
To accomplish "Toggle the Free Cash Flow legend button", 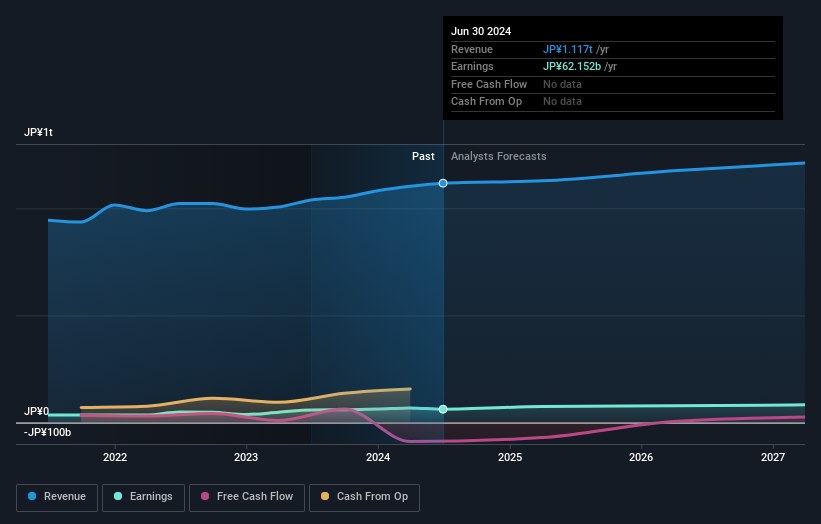I will (x=247, y=497).
